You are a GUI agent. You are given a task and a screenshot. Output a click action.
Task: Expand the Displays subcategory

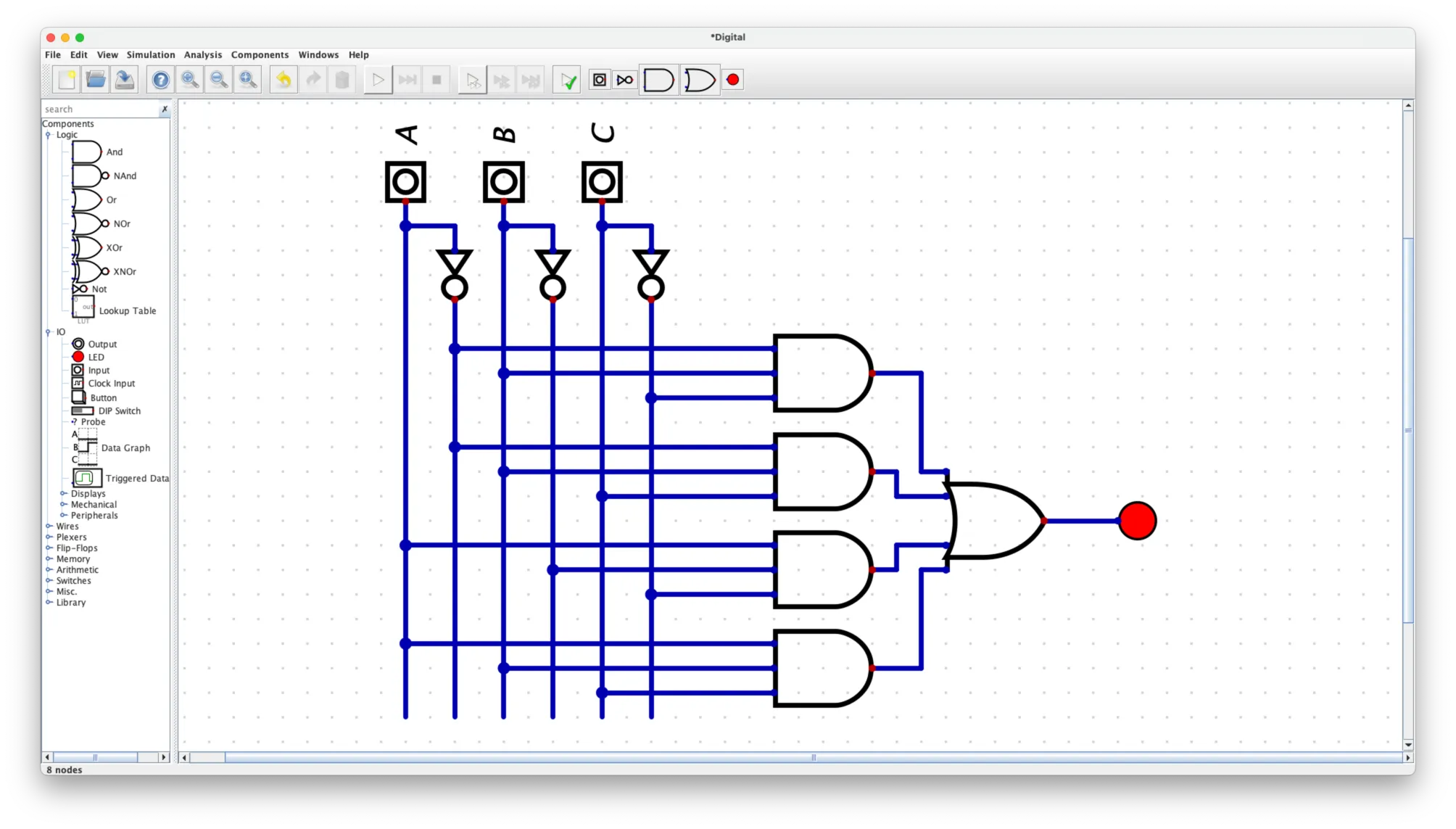(x=64, y=494)
